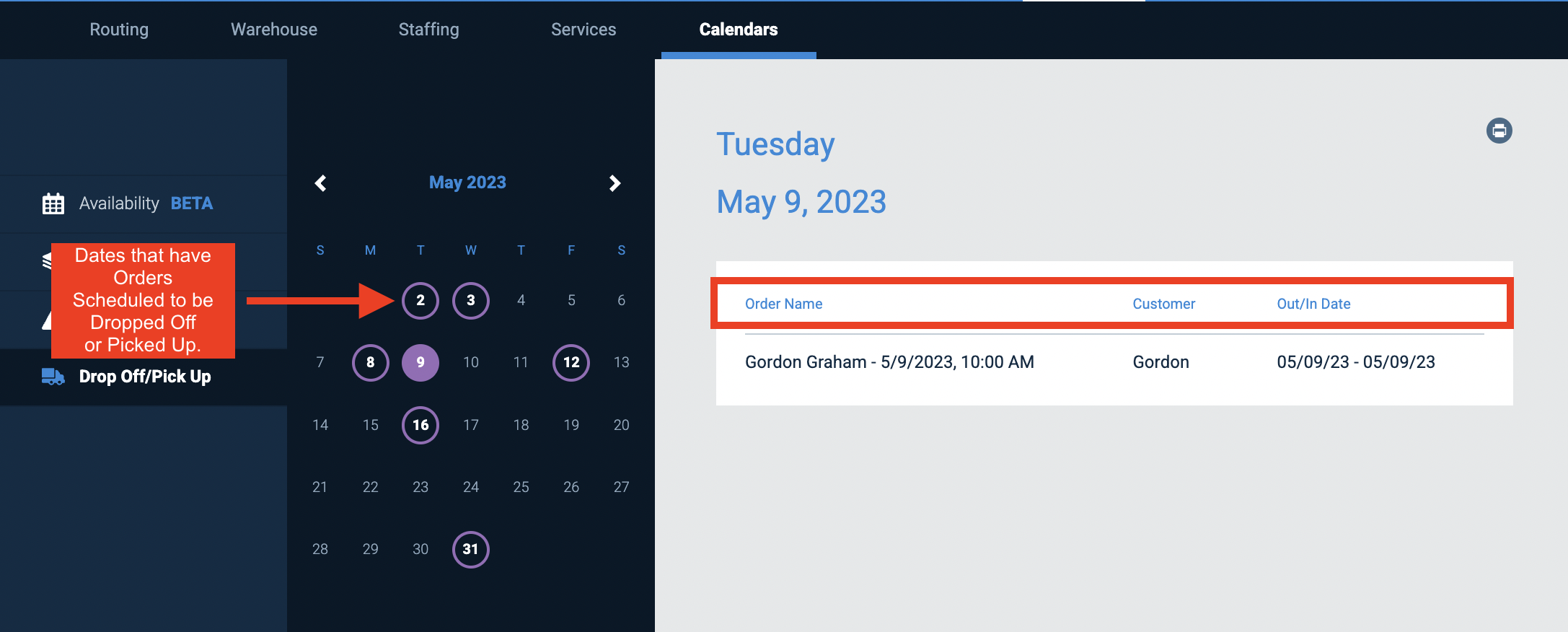Select the highlighted date 9

[420, 363]
